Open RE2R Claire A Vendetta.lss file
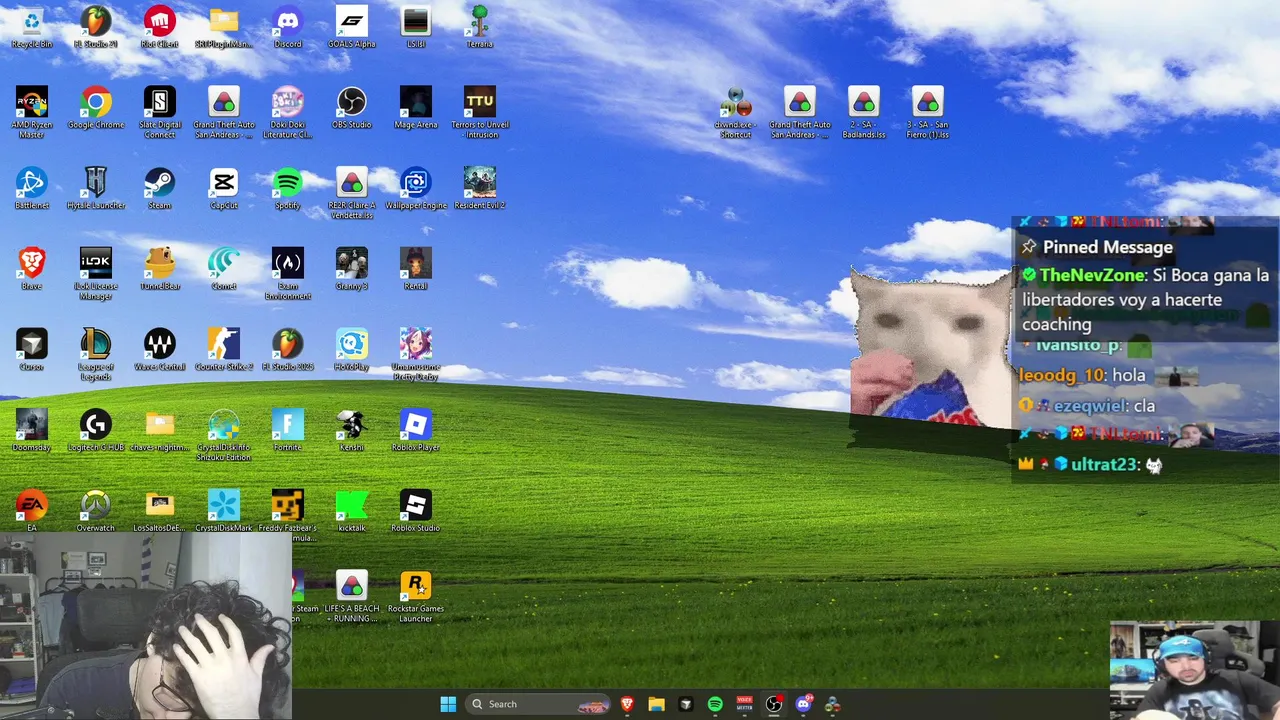 pyautogui.click(x=352, y=194)
